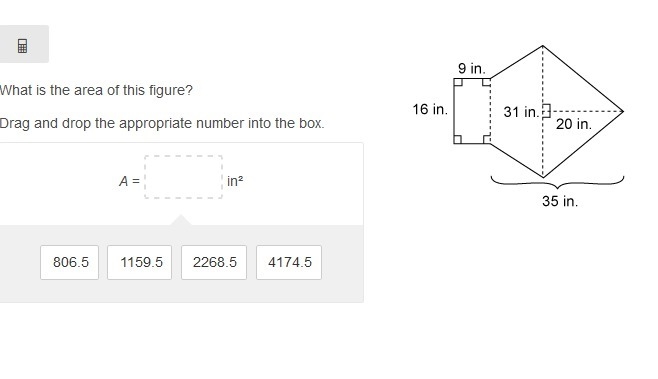
Task: Click the '16 in.' side label
Action: [430, 110]
